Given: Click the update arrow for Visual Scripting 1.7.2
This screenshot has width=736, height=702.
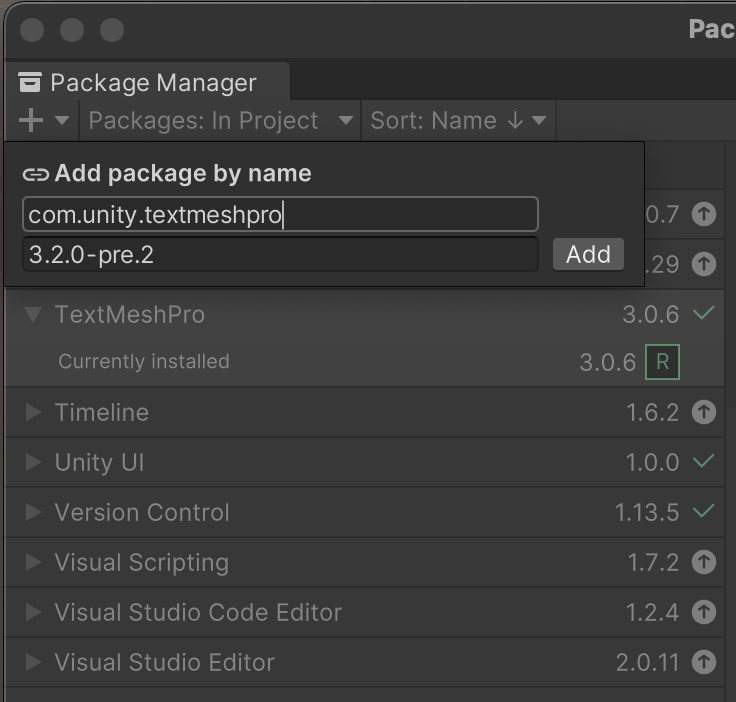Looking at the screenshot, I should [704, 562].
